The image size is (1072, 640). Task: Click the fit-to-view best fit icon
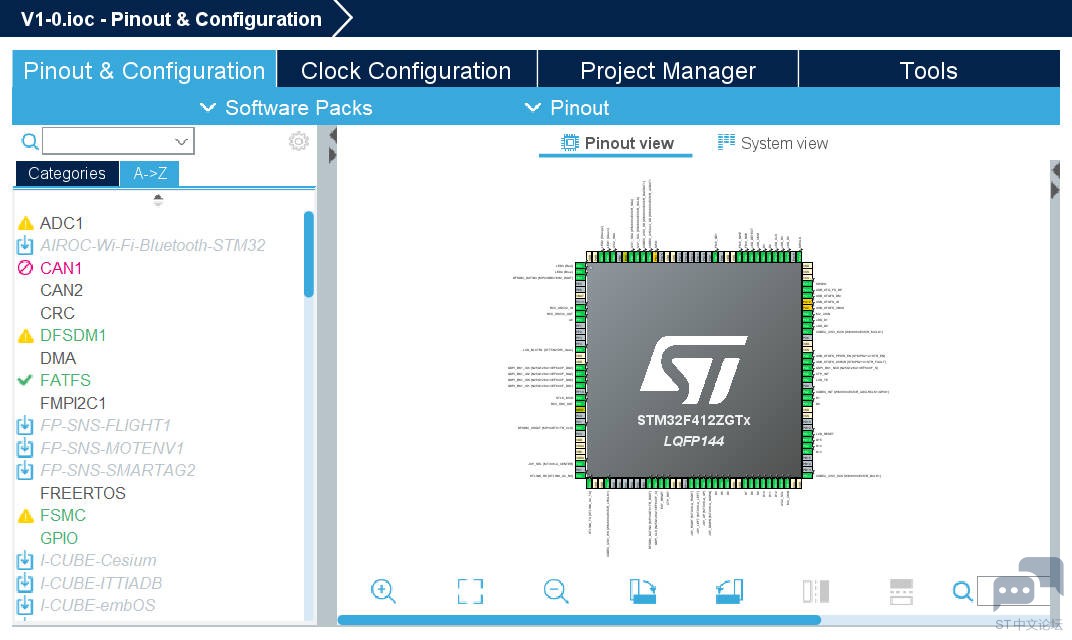pyautogui.click(x=470, y=591)
